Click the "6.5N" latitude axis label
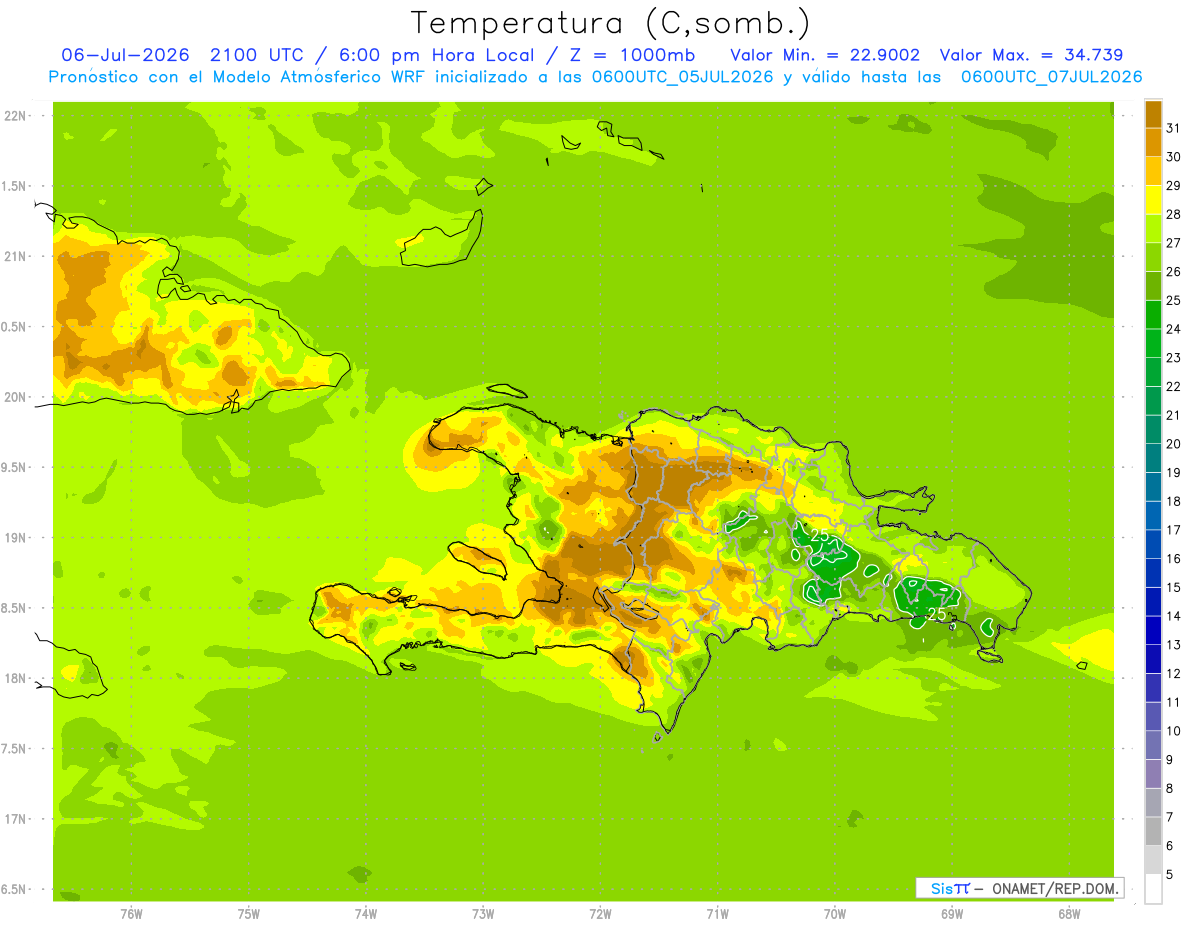Screen dimensions: 1200x927 click(15, 889)
